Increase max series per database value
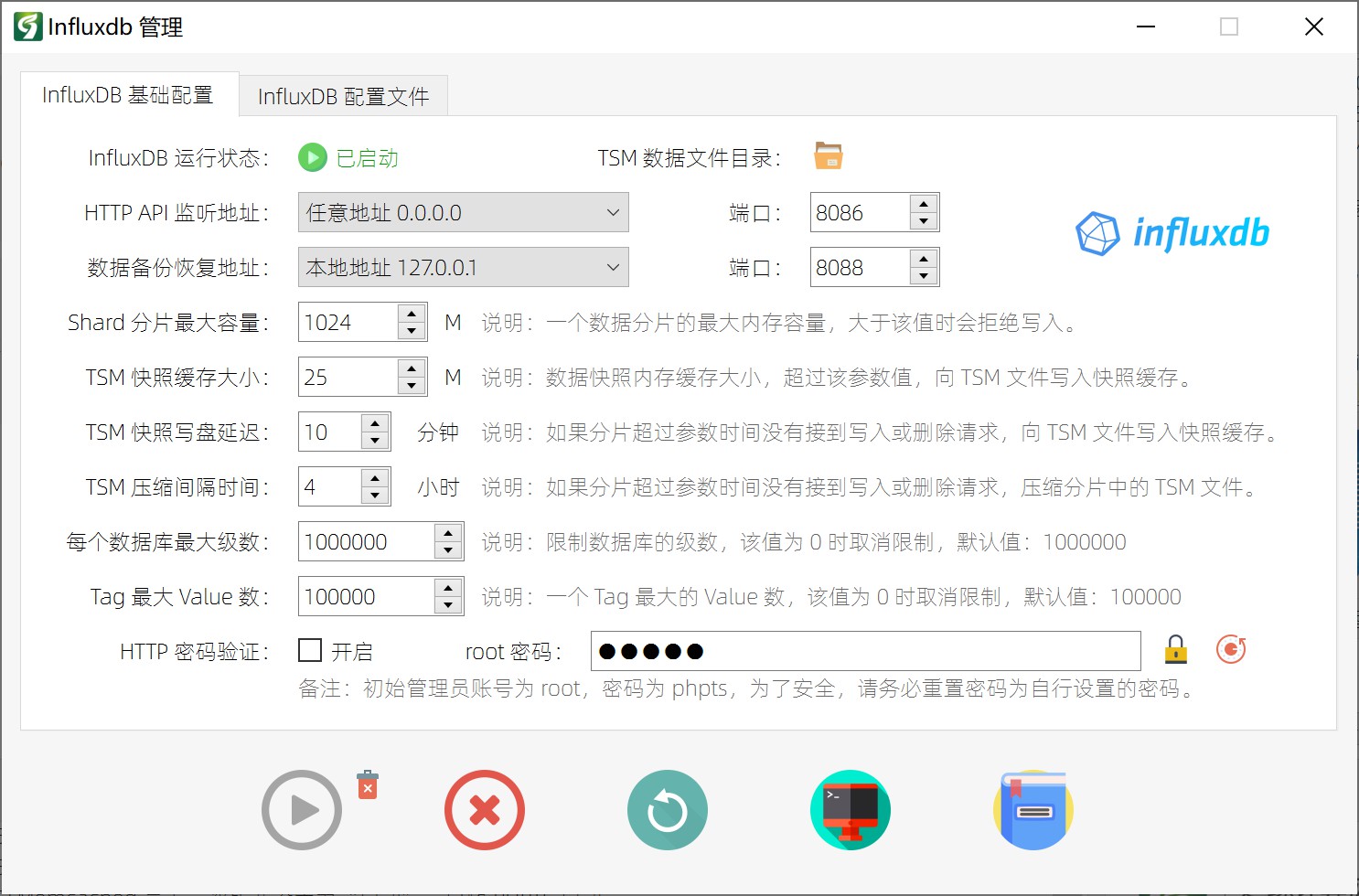1359x896 pixels. click(448, 533)
